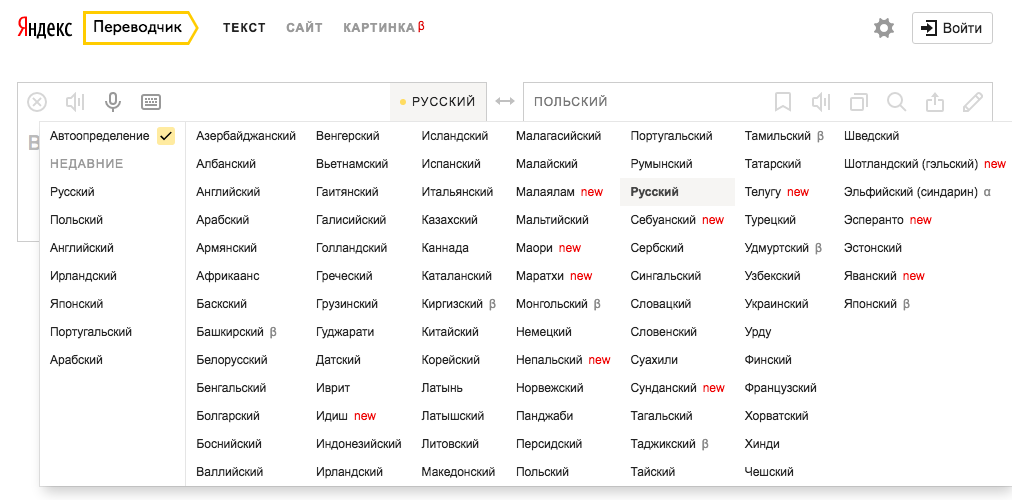Swap languages with the double arrow
The image size is (1012, 500).
tap(505, 101)
